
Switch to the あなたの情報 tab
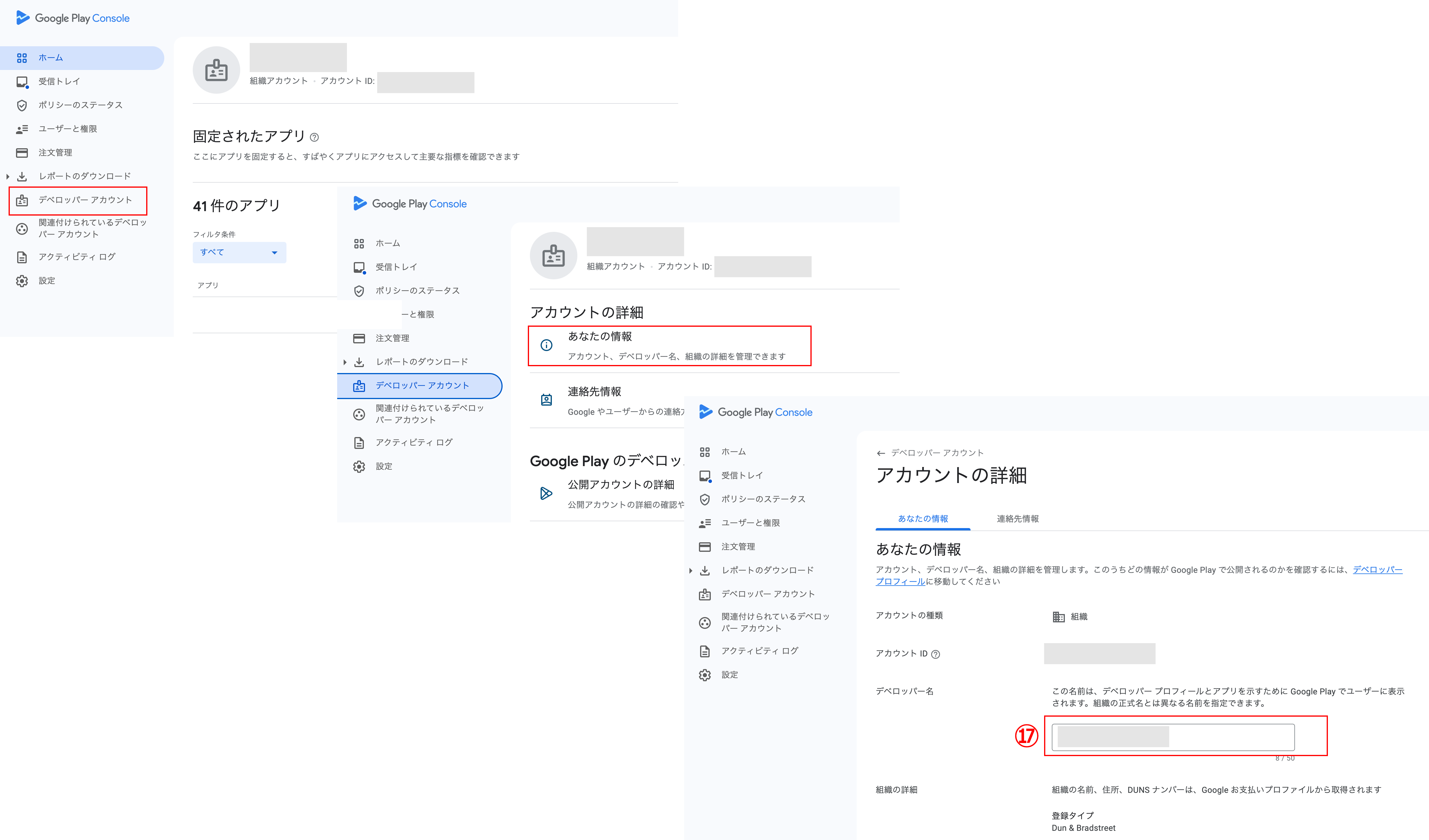pos(923,519)
